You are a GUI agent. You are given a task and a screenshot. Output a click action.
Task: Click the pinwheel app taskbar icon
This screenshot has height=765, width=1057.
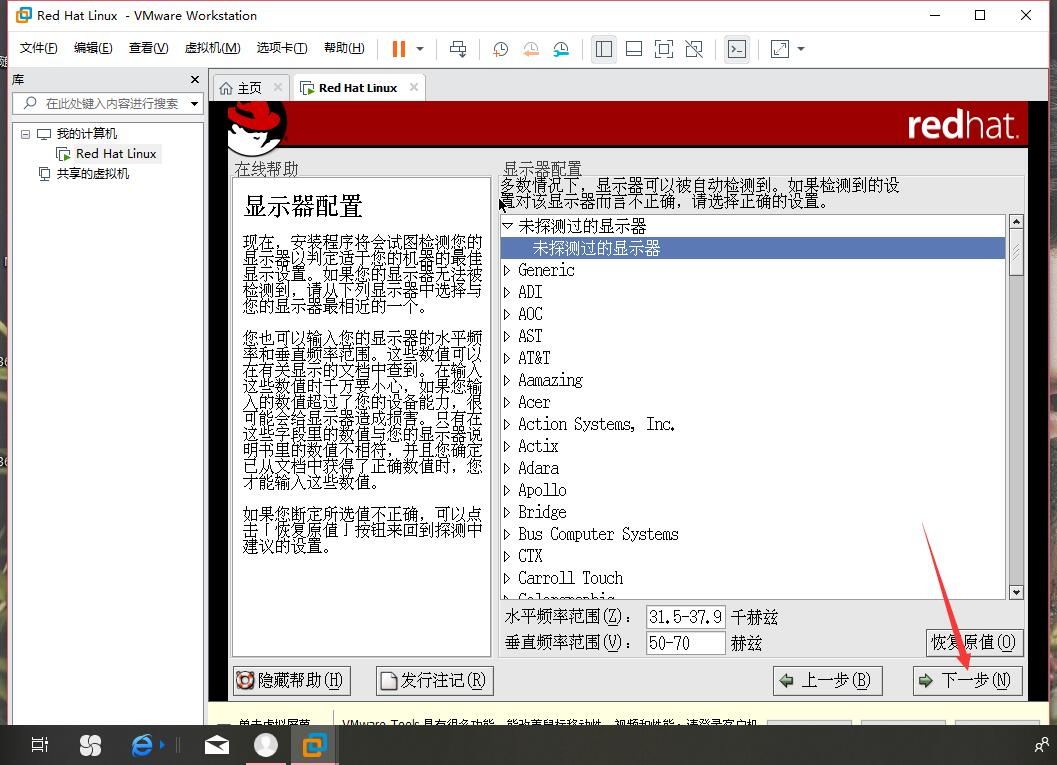(90, 745)
